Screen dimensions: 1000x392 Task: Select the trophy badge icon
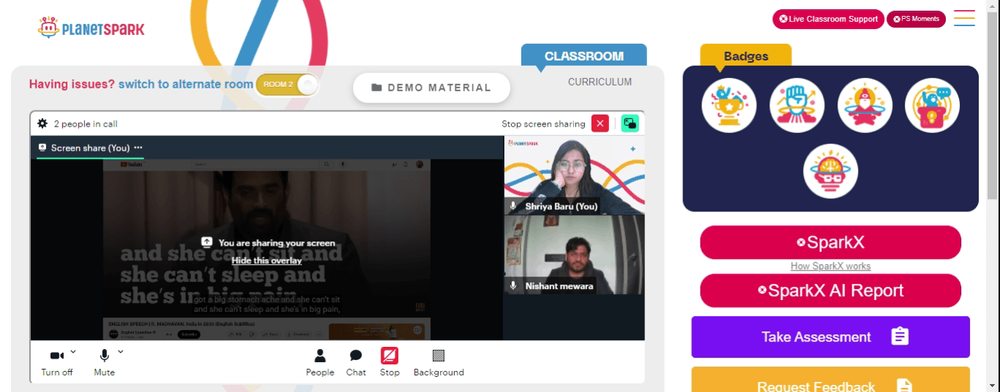tap(729, 105)
